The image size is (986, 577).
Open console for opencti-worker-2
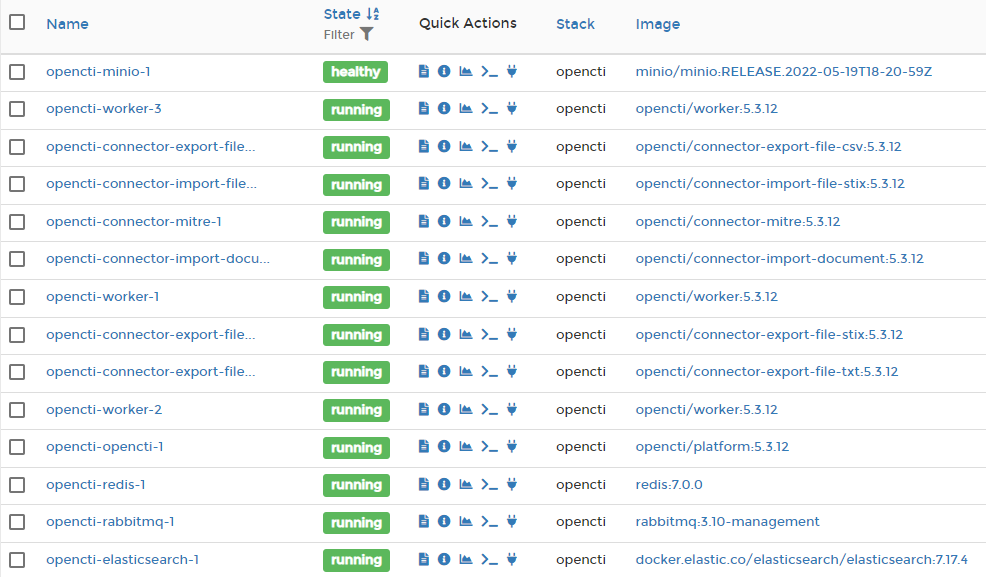(489, 410)
